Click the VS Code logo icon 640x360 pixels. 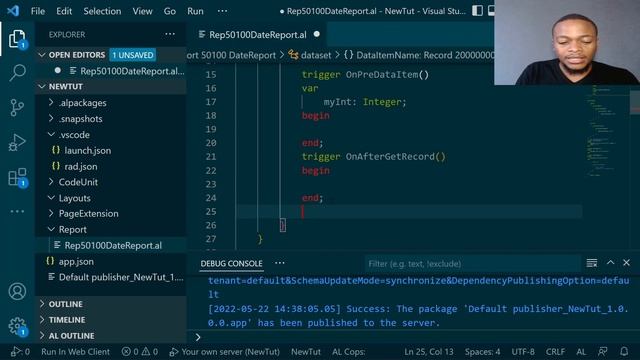(x=13, y=11)
